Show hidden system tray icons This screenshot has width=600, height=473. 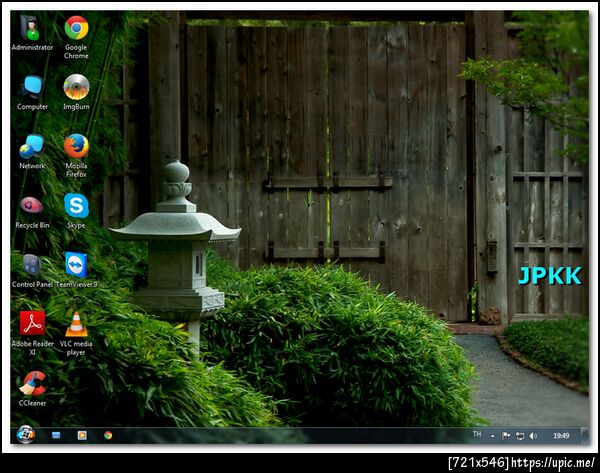(492, 436)
